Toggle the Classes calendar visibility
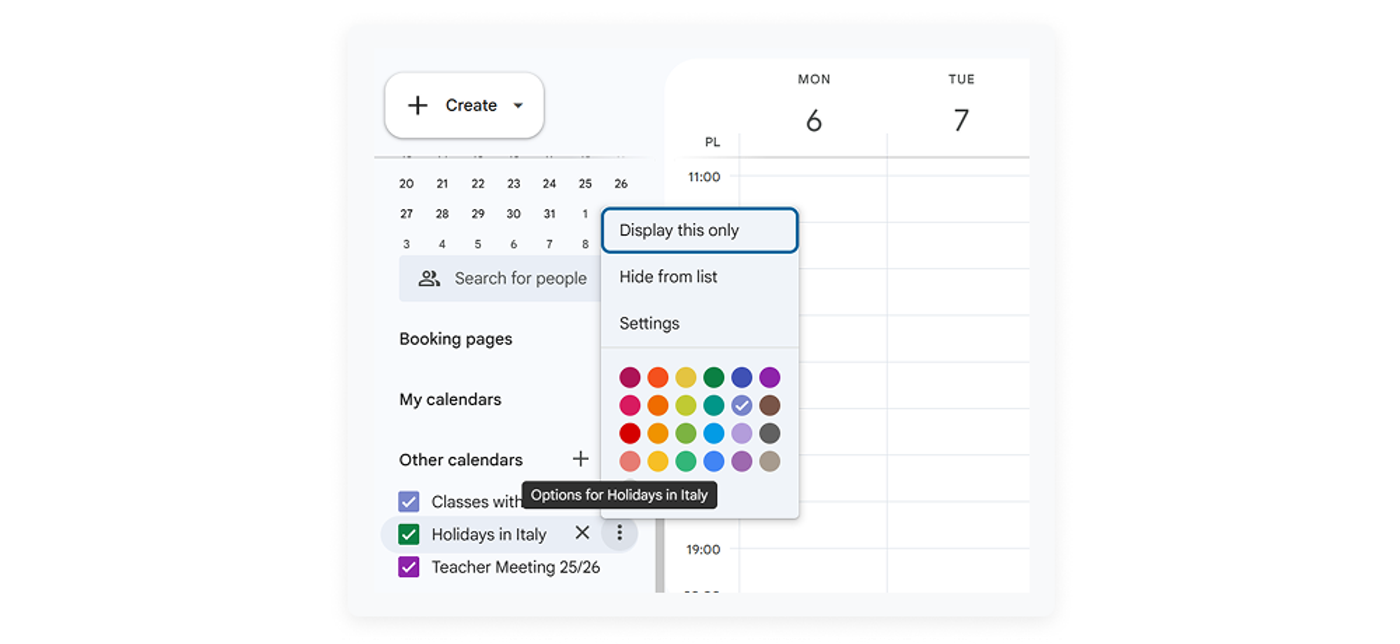This screenshot has height=644, width=1400. (408, 500)
